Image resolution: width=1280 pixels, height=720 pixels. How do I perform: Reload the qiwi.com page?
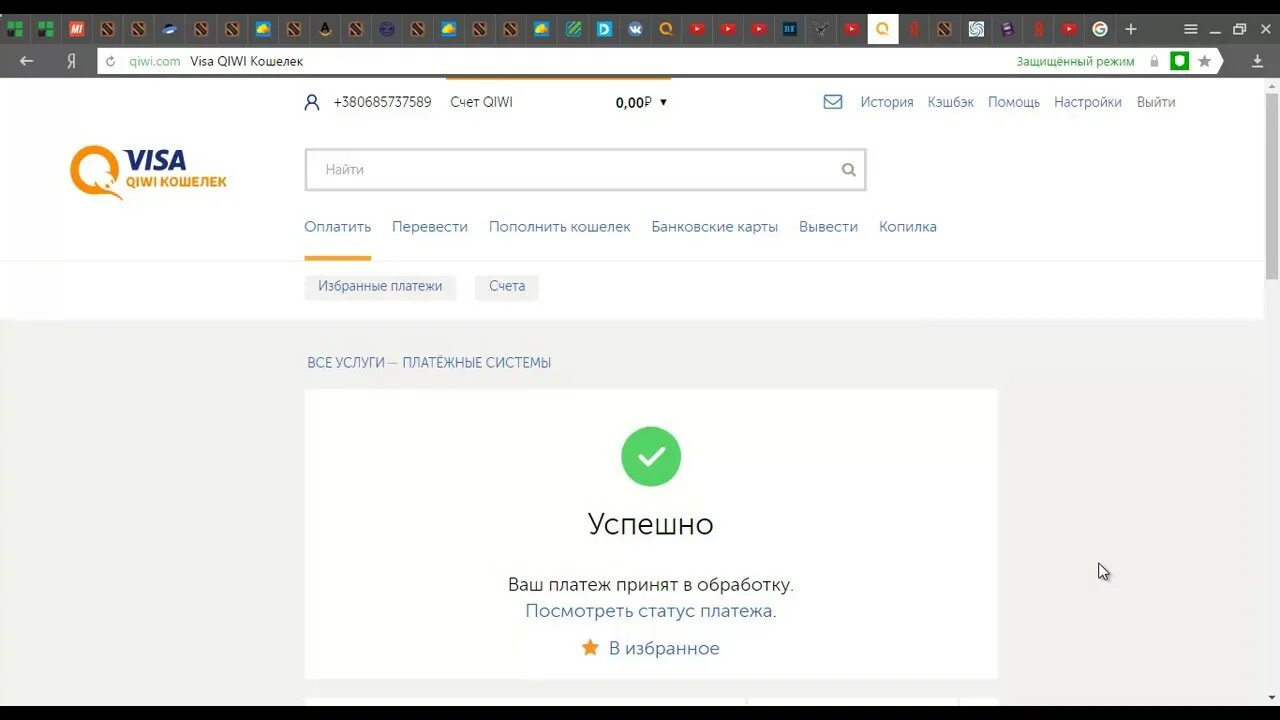111,61
